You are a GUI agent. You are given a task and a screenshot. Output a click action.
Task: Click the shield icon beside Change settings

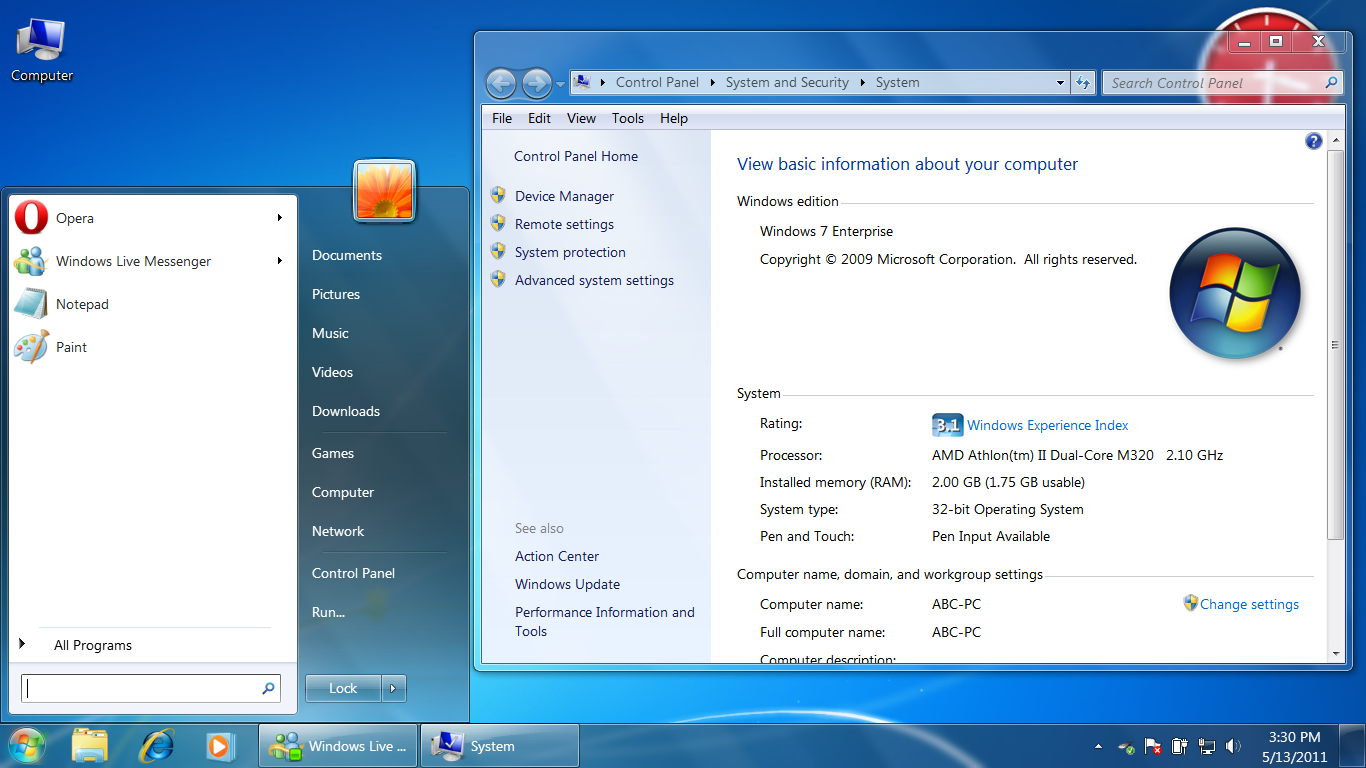tap(1190, 603)
